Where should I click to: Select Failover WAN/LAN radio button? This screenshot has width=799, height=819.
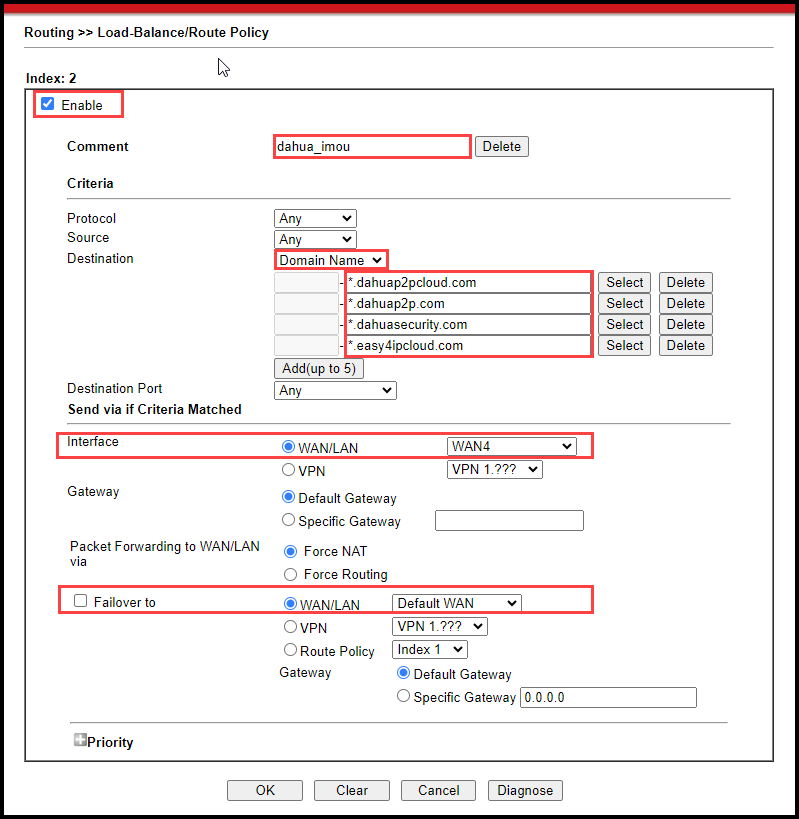[x=290, y=604]
